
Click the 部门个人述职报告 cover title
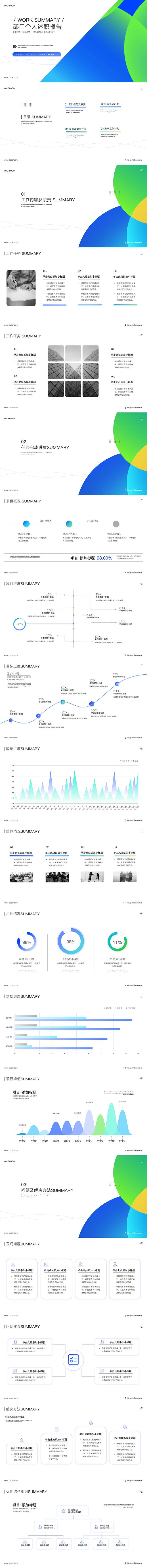pyautogui.click(x=38, y=27)
